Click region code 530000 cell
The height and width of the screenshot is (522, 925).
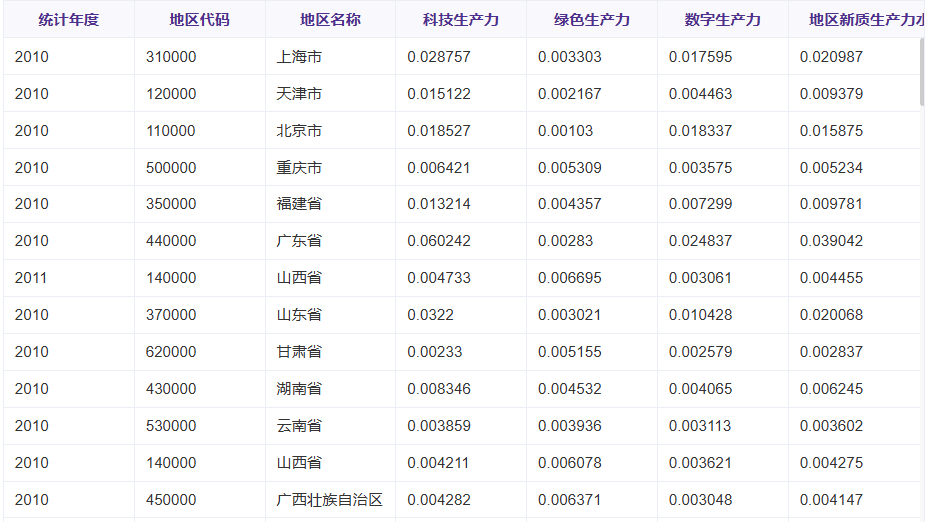click(171, 426)
